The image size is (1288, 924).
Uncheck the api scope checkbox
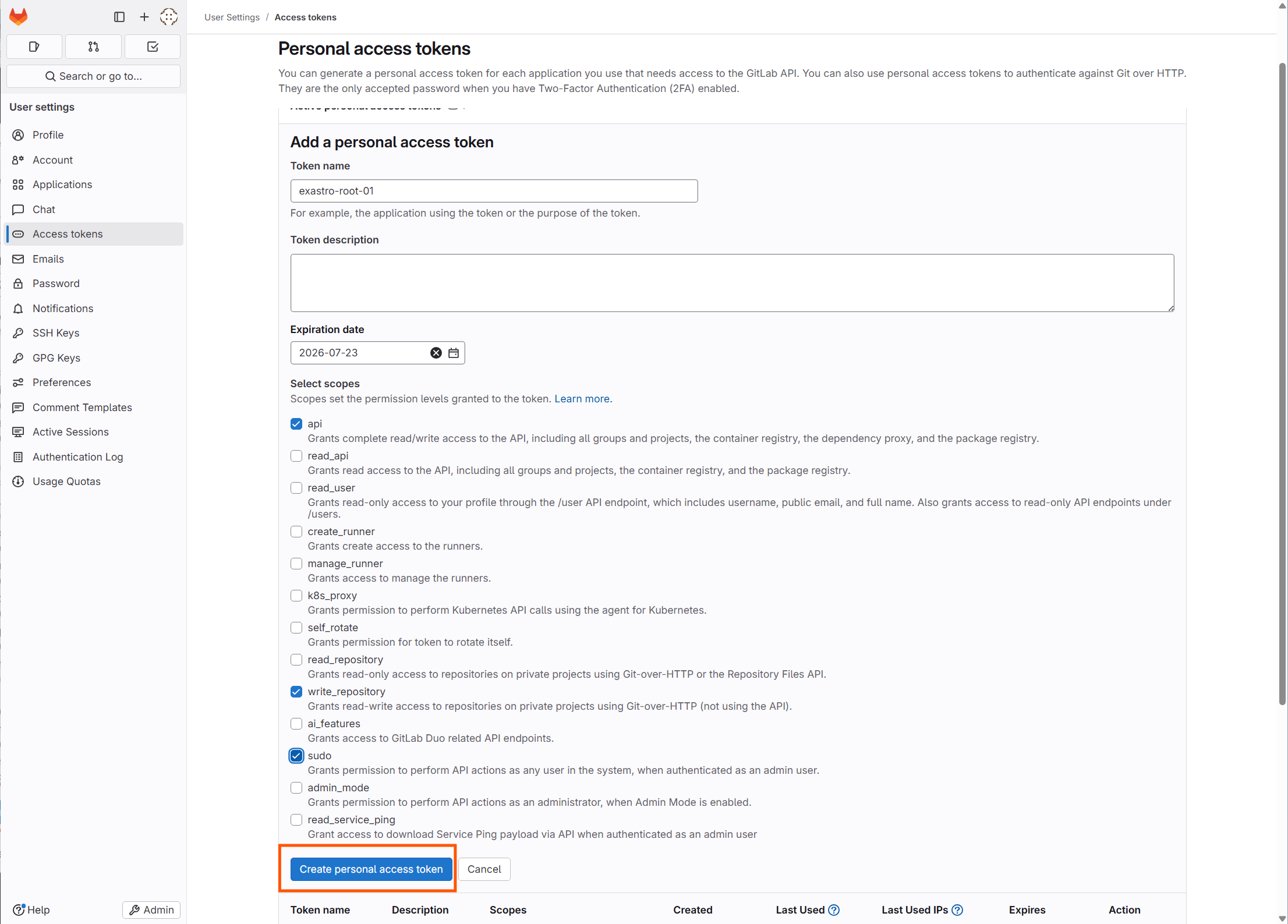pyautogui.click(x=296, y=424)
